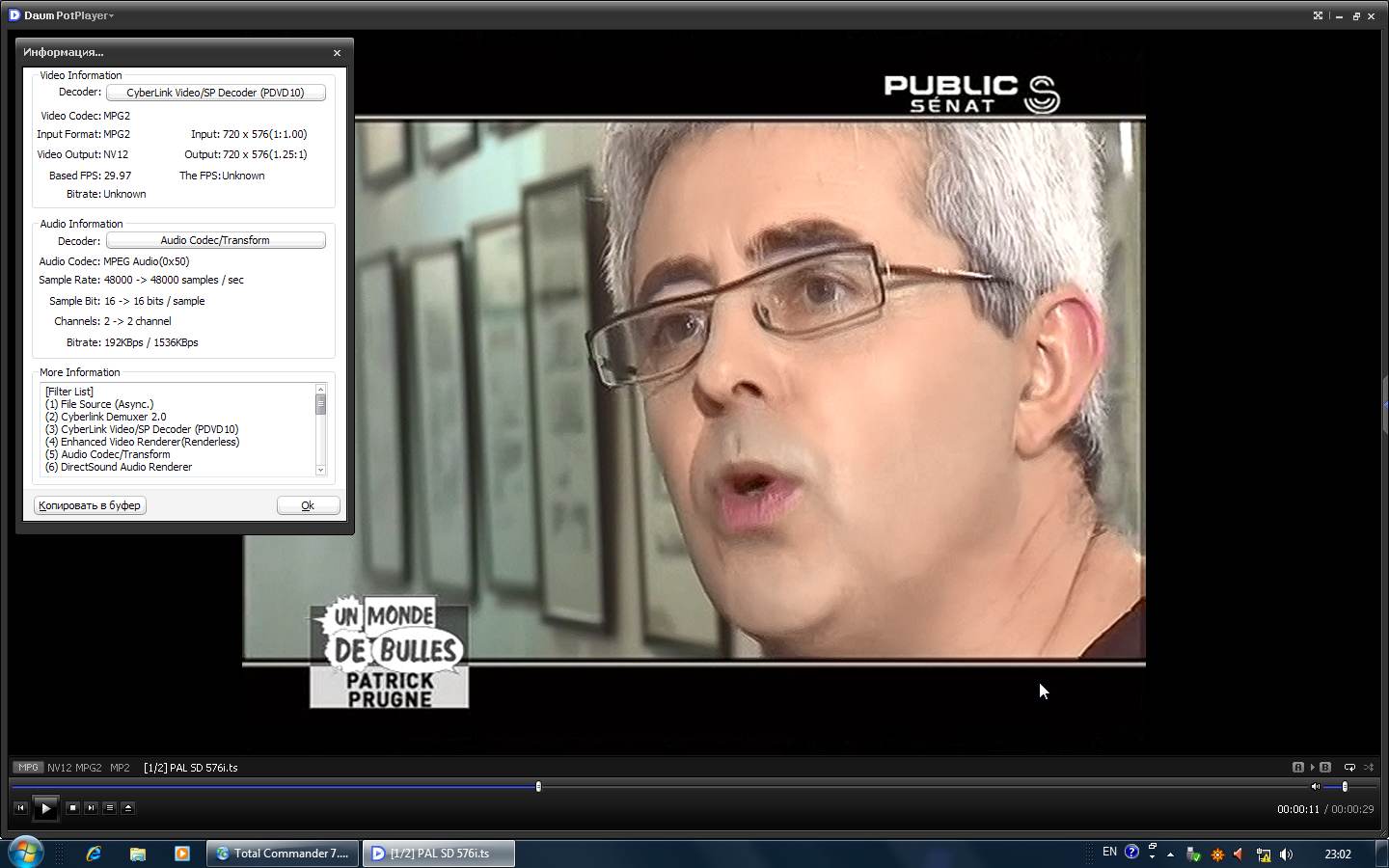This screenshot has width=1389, height=868.
Task: Set the B repeat point
Action: pos(1325,768)
